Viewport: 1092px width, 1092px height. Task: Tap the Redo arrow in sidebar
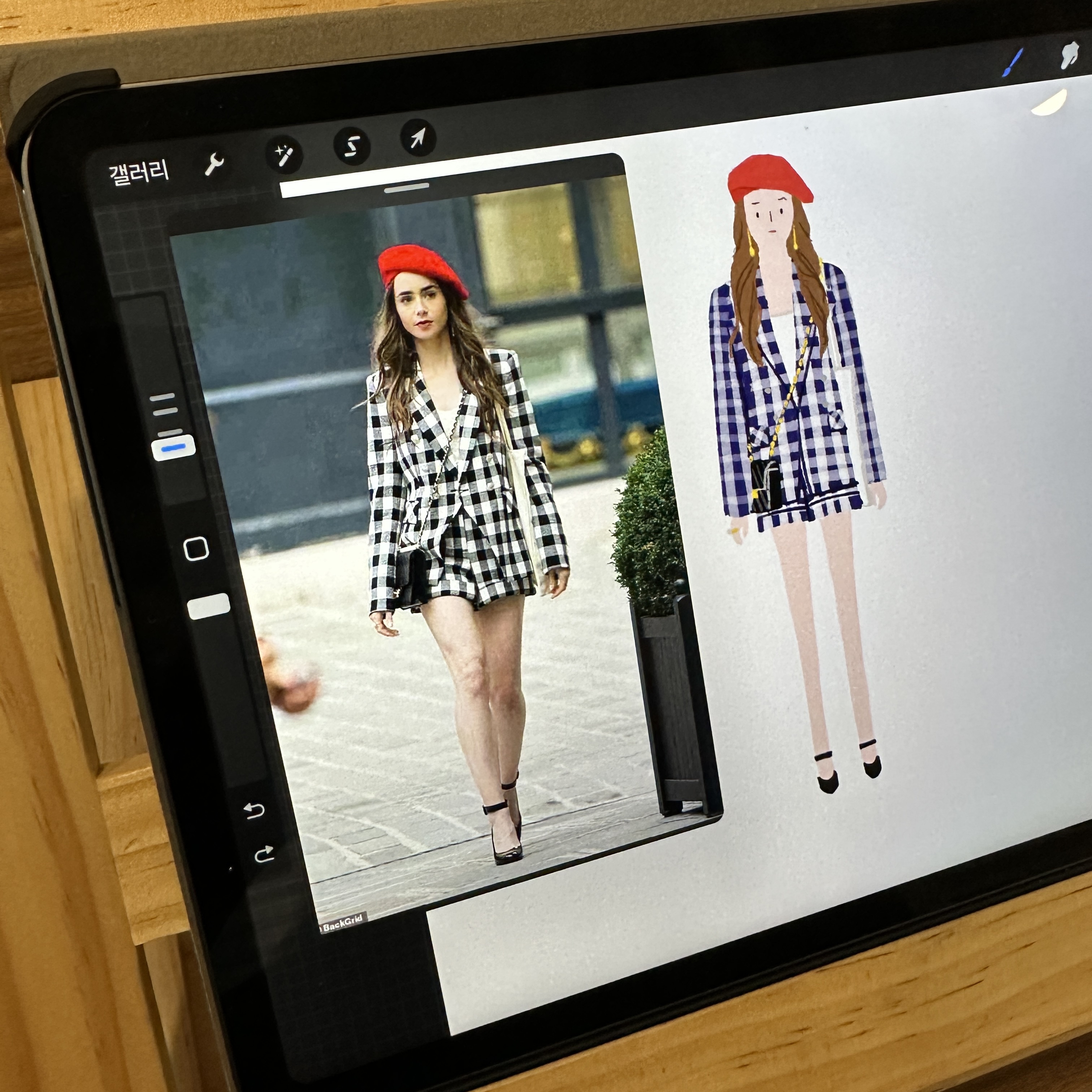click(x=264, y=854)
